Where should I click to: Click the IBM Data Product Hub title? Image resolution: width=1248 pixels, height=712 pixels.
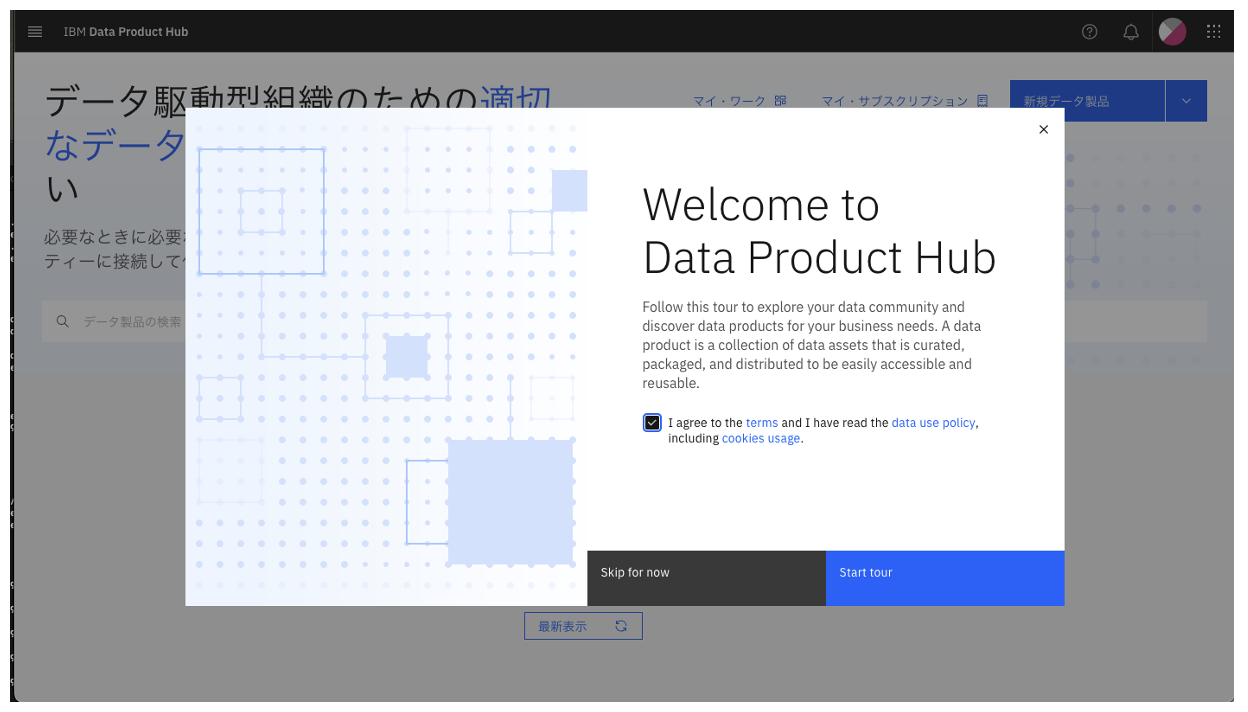[126, 32]
